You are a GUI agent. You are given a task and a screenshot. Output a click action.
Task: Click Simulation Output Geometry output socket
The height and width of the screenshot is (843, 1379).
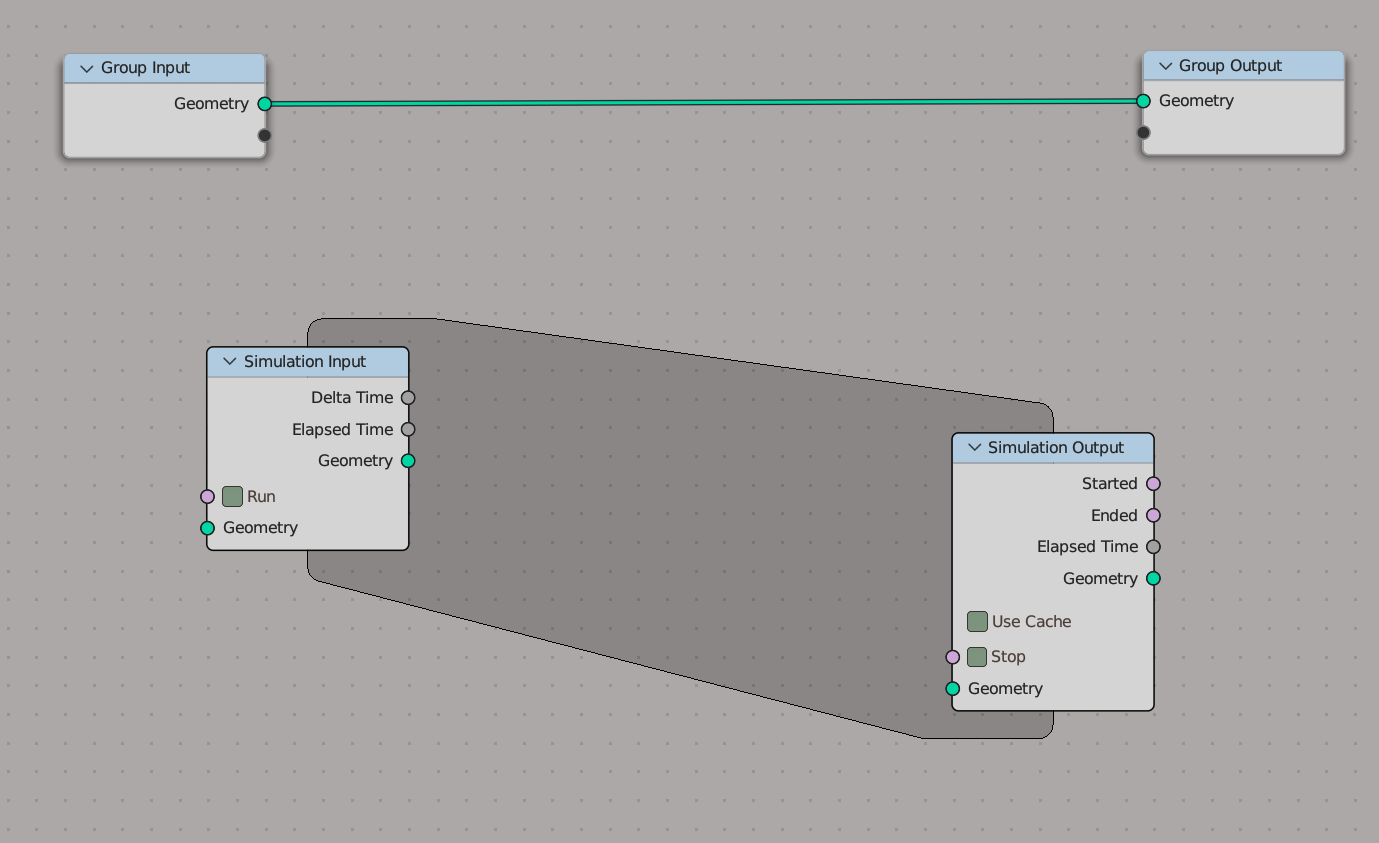pyautogui.click(x=1153, y=579)
